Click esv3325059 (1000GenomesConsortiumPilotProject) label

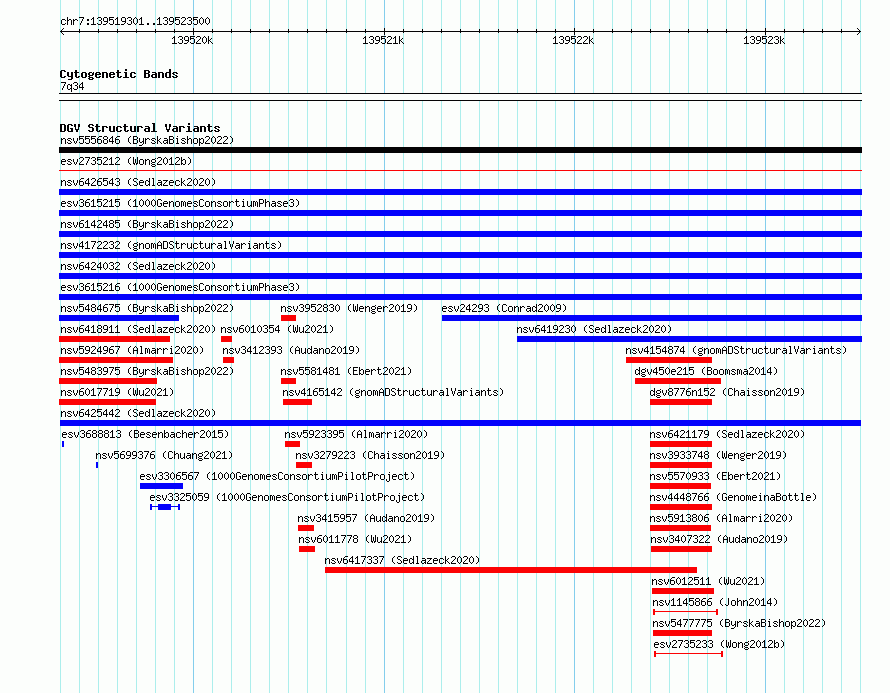click(287, 497)
